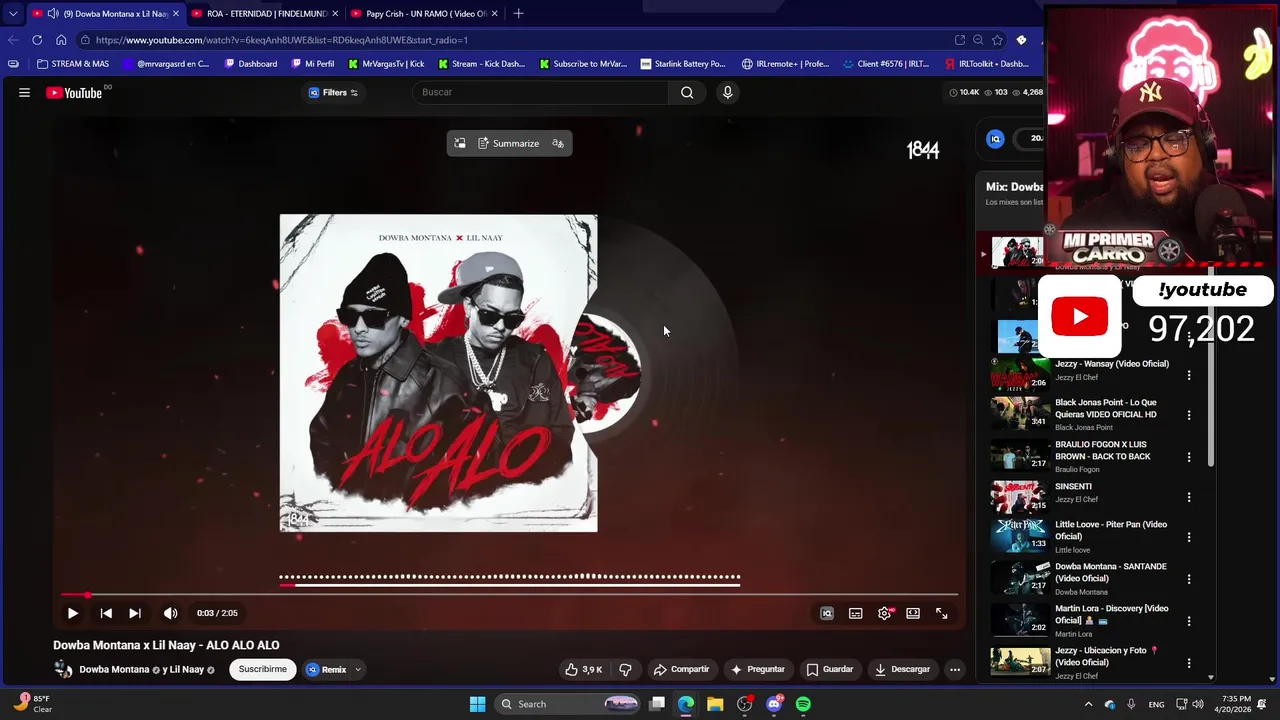
Task: Open Discord from the taskbar
Action: (x=774, y=704)
